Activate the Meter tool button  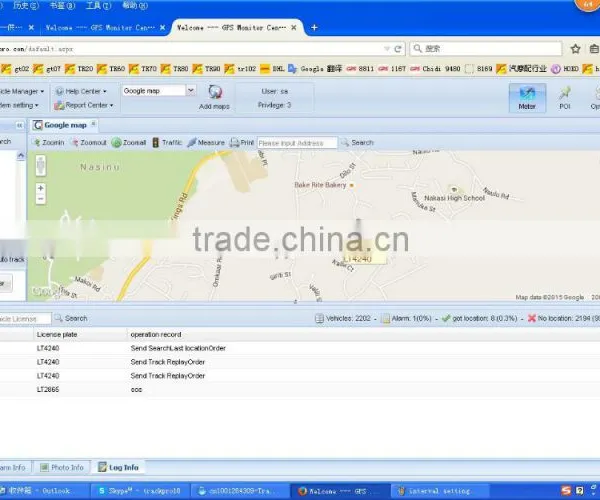(527, 98)
